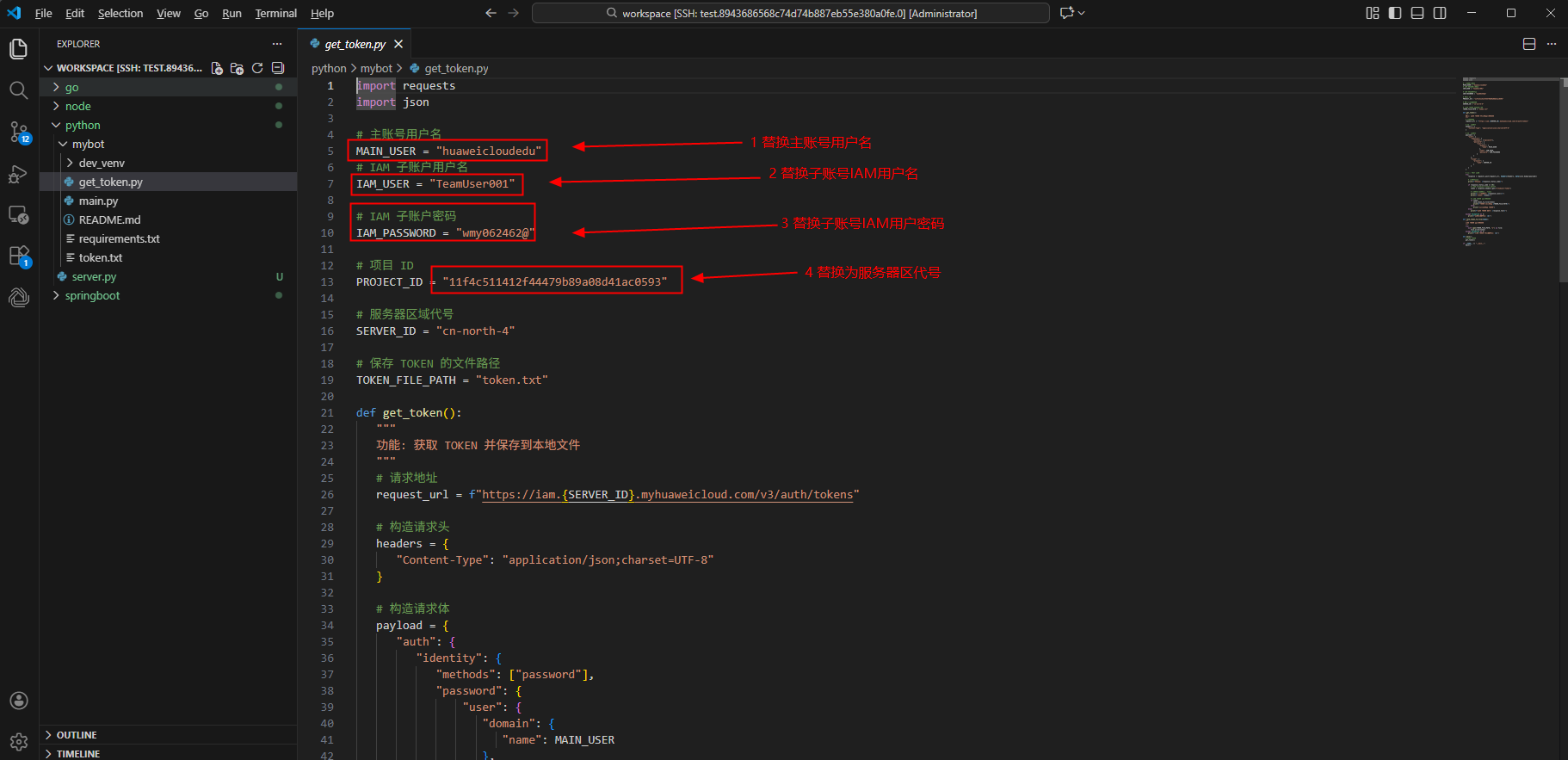The image size is (1568, 760).
Task: Open the Huawei Cloud toolkit sidebar icon
Action: pos(18,298)
